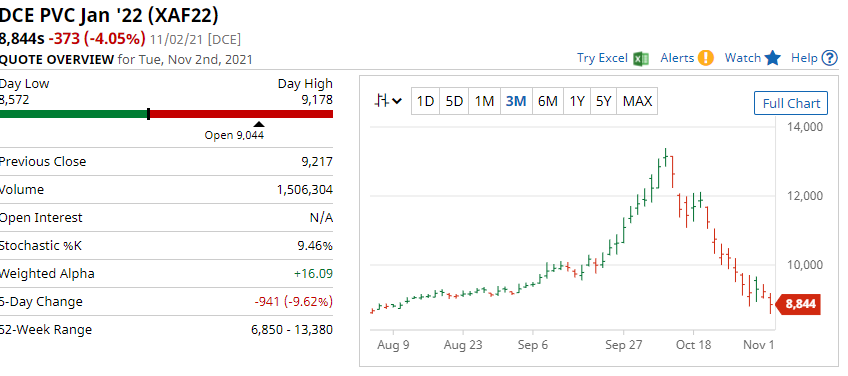
Task: Click the black marker on day range bar
Action: click(x=148, y=114)
